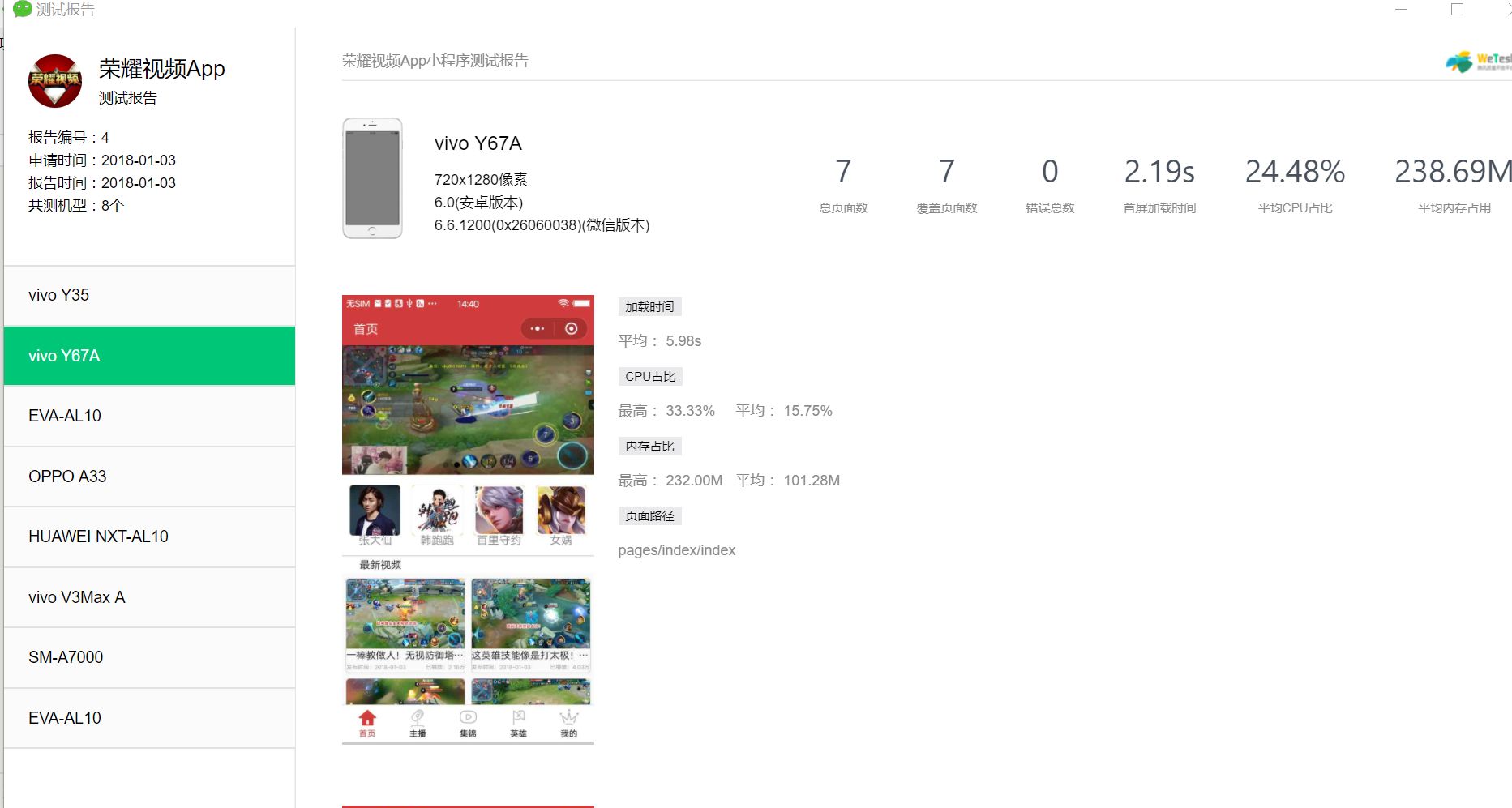
Task: Click the vivo Y67A device heading
Action: 478,143
